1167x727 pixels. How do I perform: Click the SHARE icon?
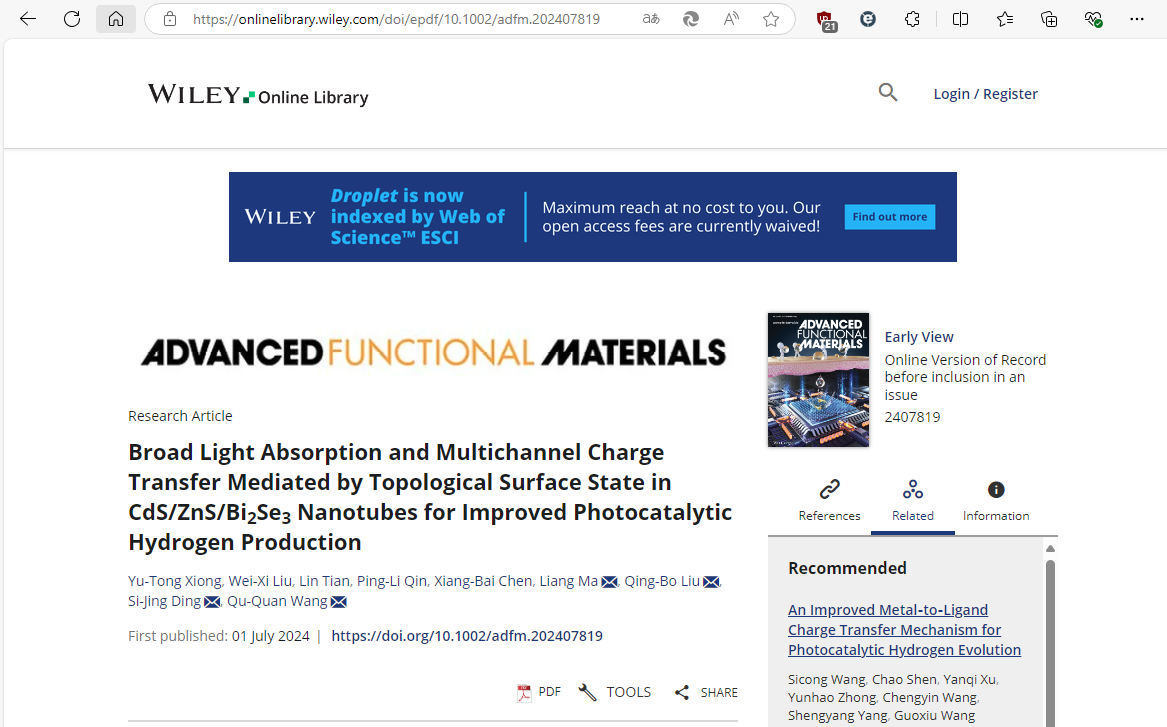(x=682, y=692)
